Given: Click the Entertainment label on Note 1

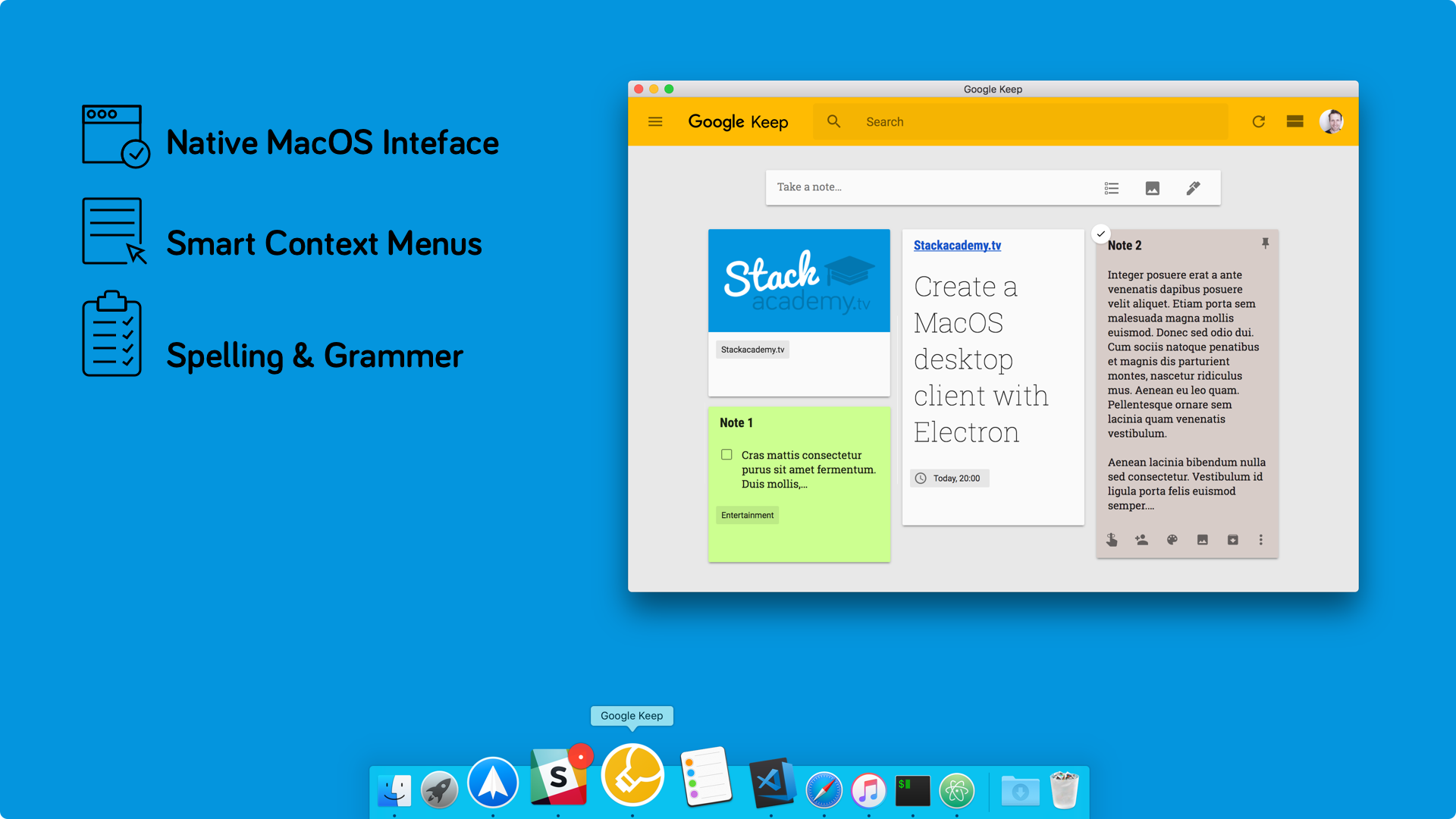Looking at the screenshot, I should pyautogui.click(x=747, y=516).
